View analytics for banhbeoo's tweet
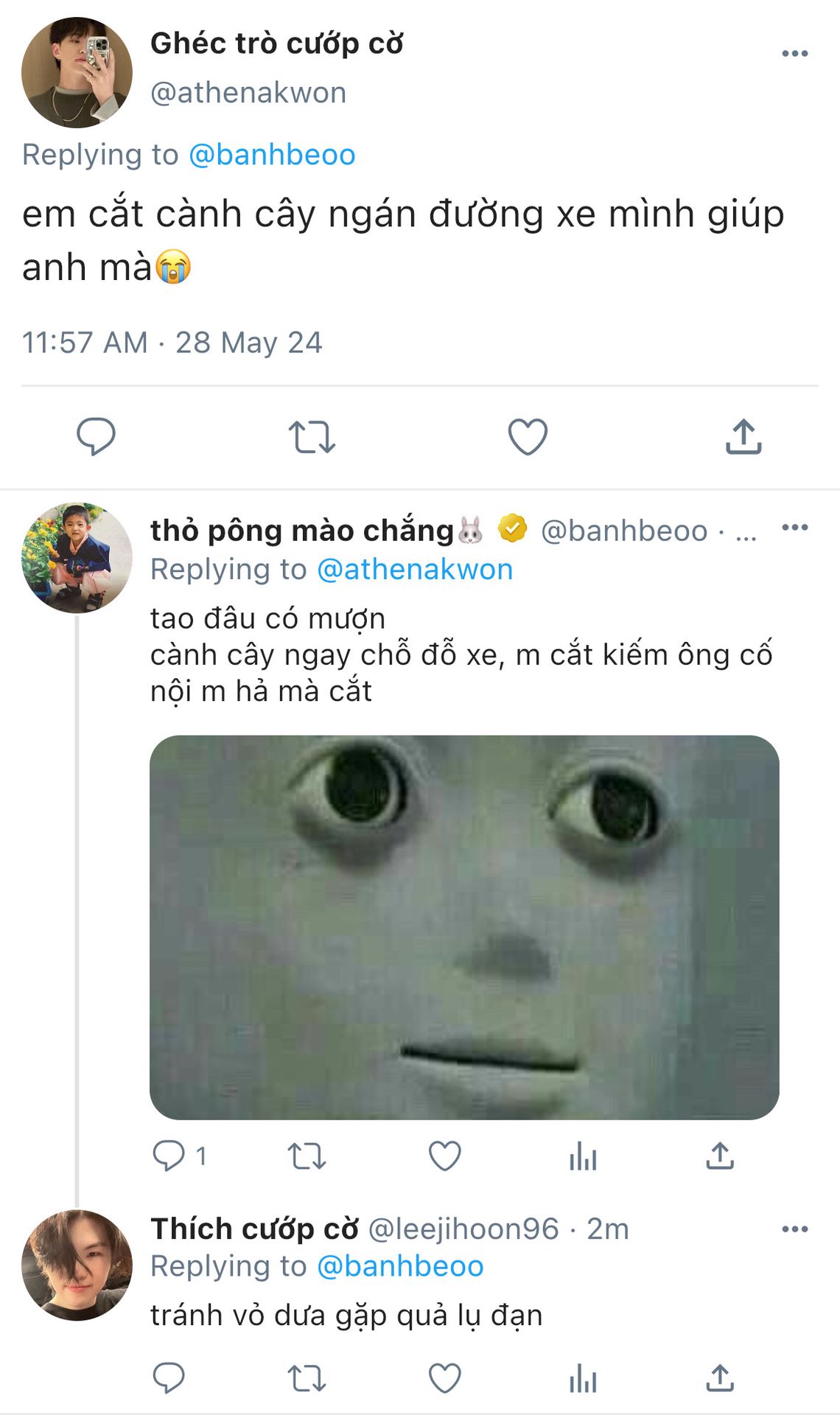The image size is (840, 1415). coord(582,1156)
